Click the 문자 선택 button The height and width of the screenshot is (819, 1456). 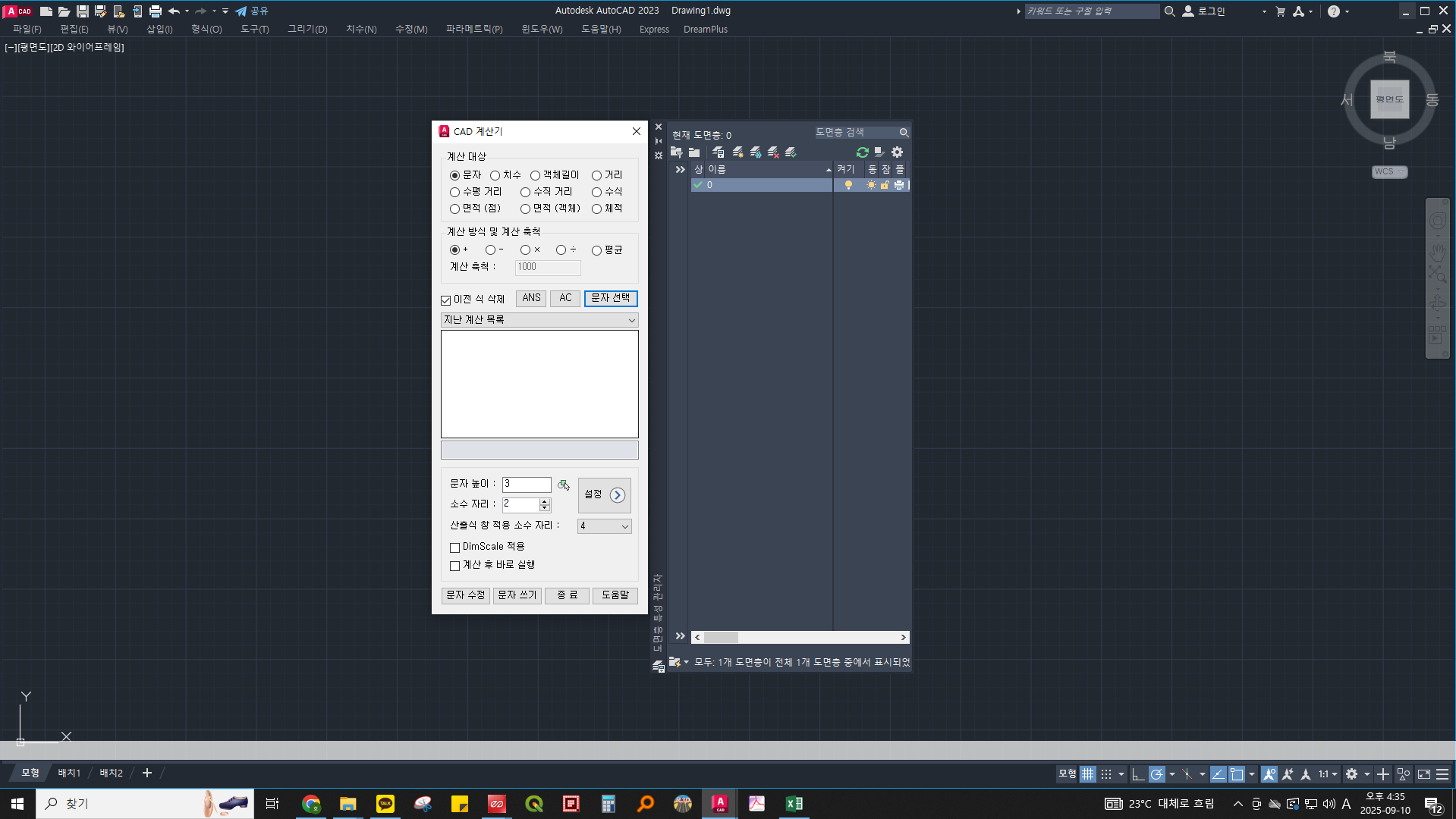click(x=611, y=299)
